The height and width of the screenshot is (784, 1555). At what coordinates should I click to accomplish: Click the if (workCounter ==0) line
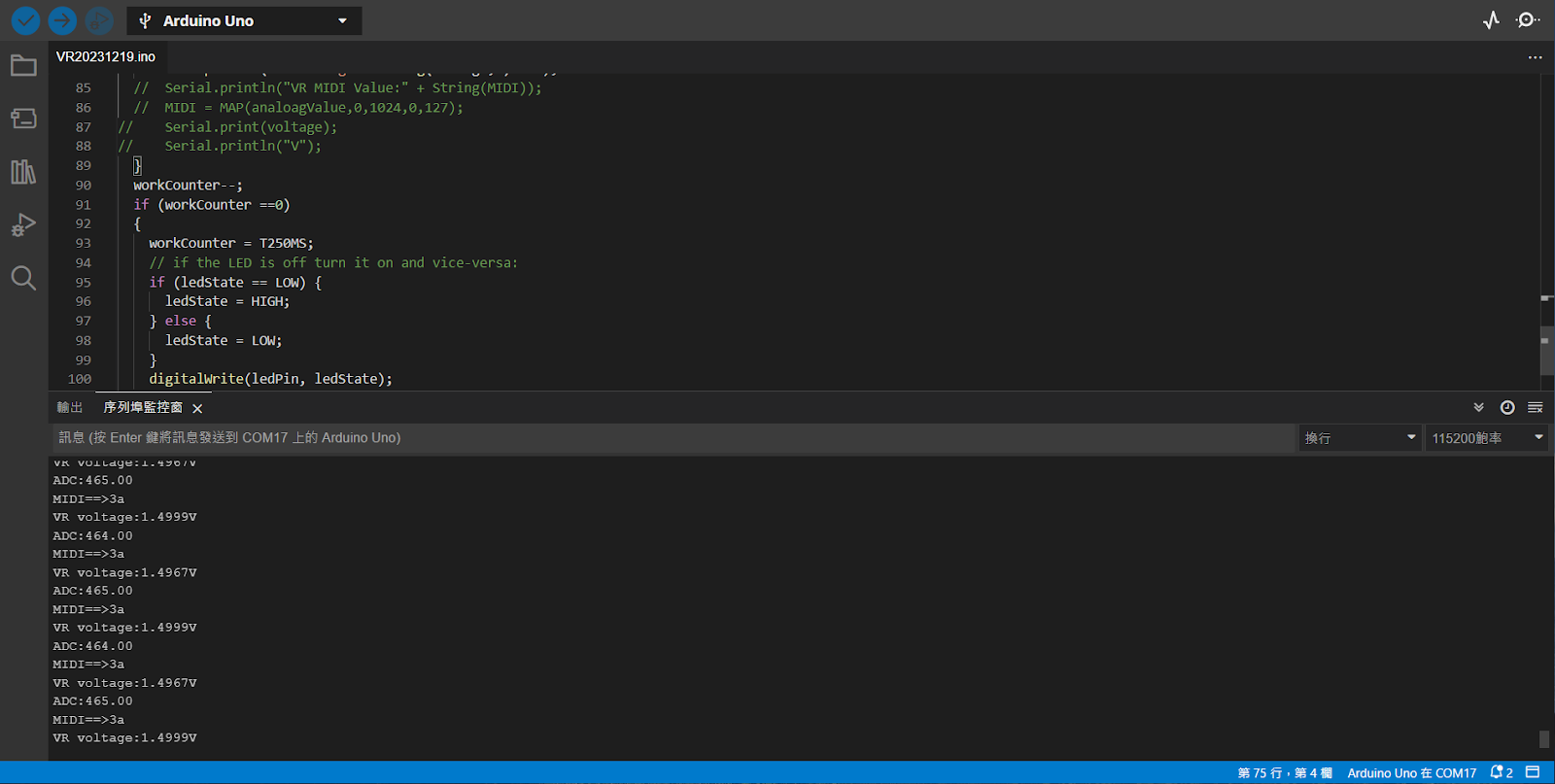coord(212,205)
